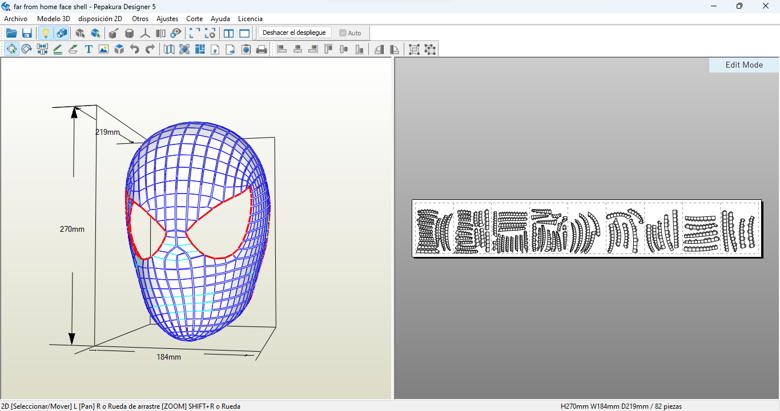This screenshot has height=411, width=780.
Task: Click the blue part with four corner squares icon
Action: [185, 49]
